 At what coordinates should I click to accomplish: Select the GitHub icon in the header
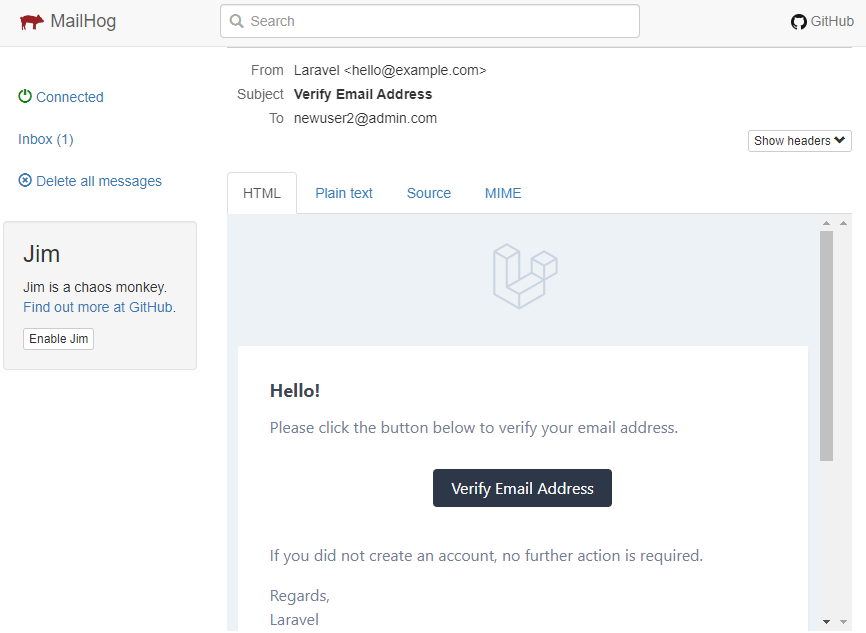click(798, 20)
